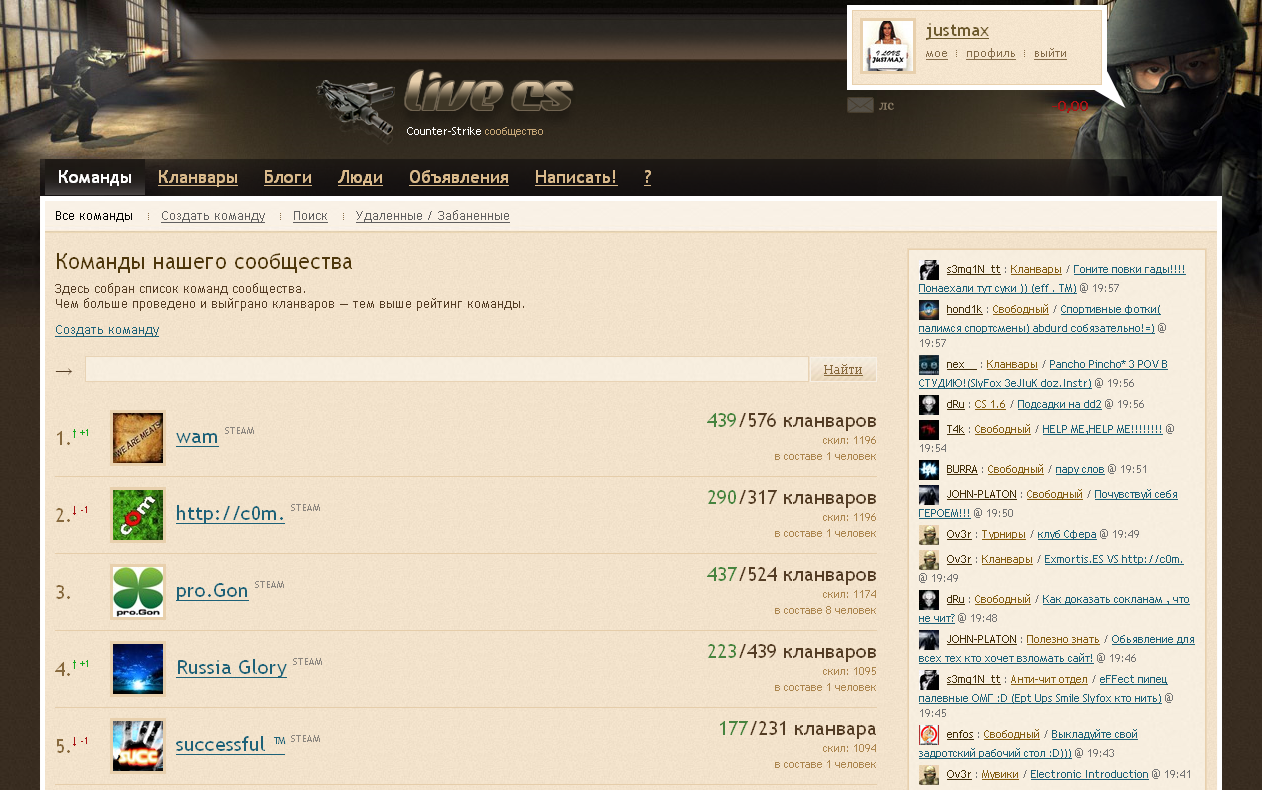Open Подсадки на dd2 post link
This screenshot has width=1262, height=790.
[1059, 405]
